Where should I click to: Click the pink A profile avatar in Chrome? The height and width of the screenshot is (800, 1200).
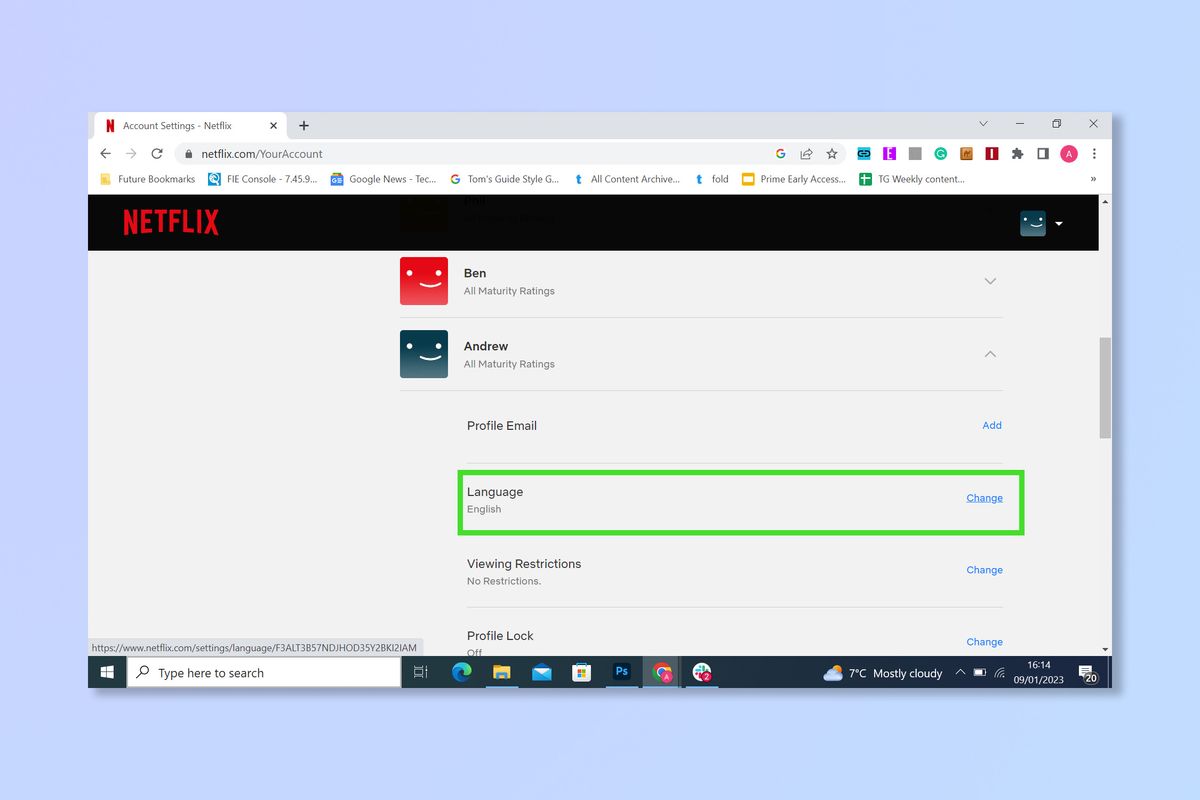pyautogui.click(x=1068, y=153)
